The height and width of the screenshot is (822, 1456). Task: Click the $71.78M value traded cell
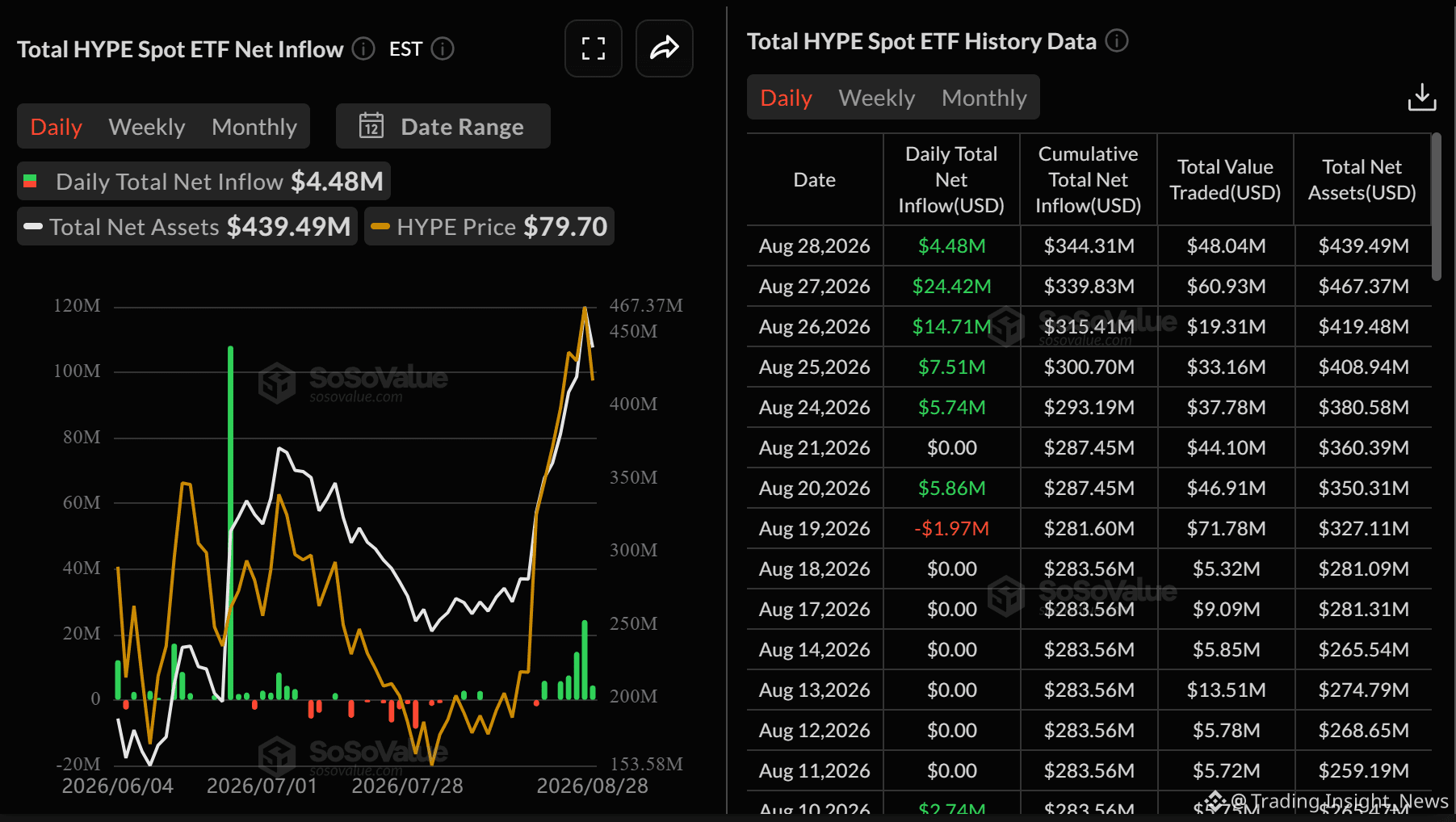coord(1226,528)
